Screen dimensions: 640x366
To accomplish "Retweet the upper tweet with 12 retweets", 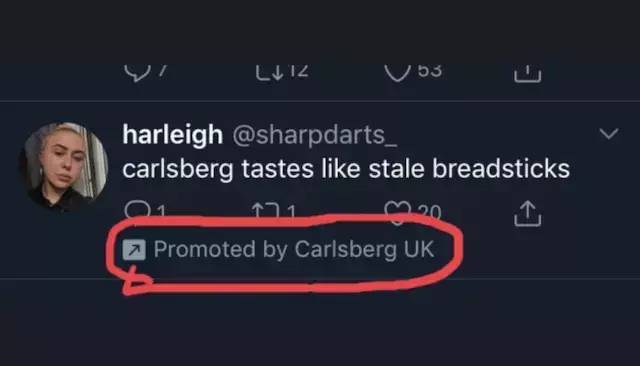I will pyautogui.click(x=269, y=72).
